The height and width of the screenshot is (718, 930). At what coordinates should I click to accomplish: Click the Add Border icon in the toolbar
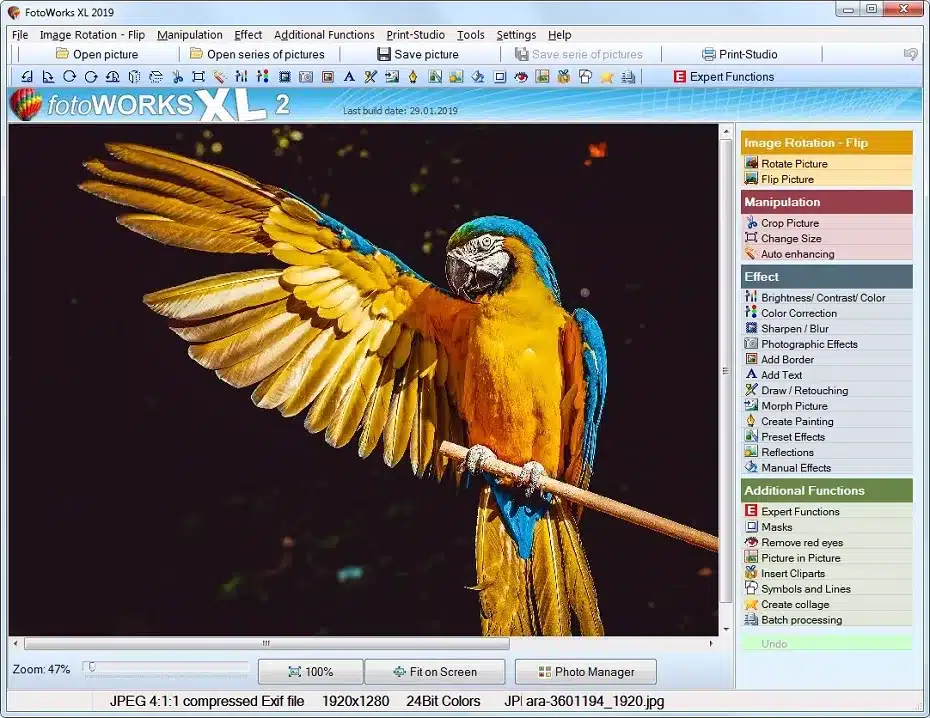[x=327, y=76]
